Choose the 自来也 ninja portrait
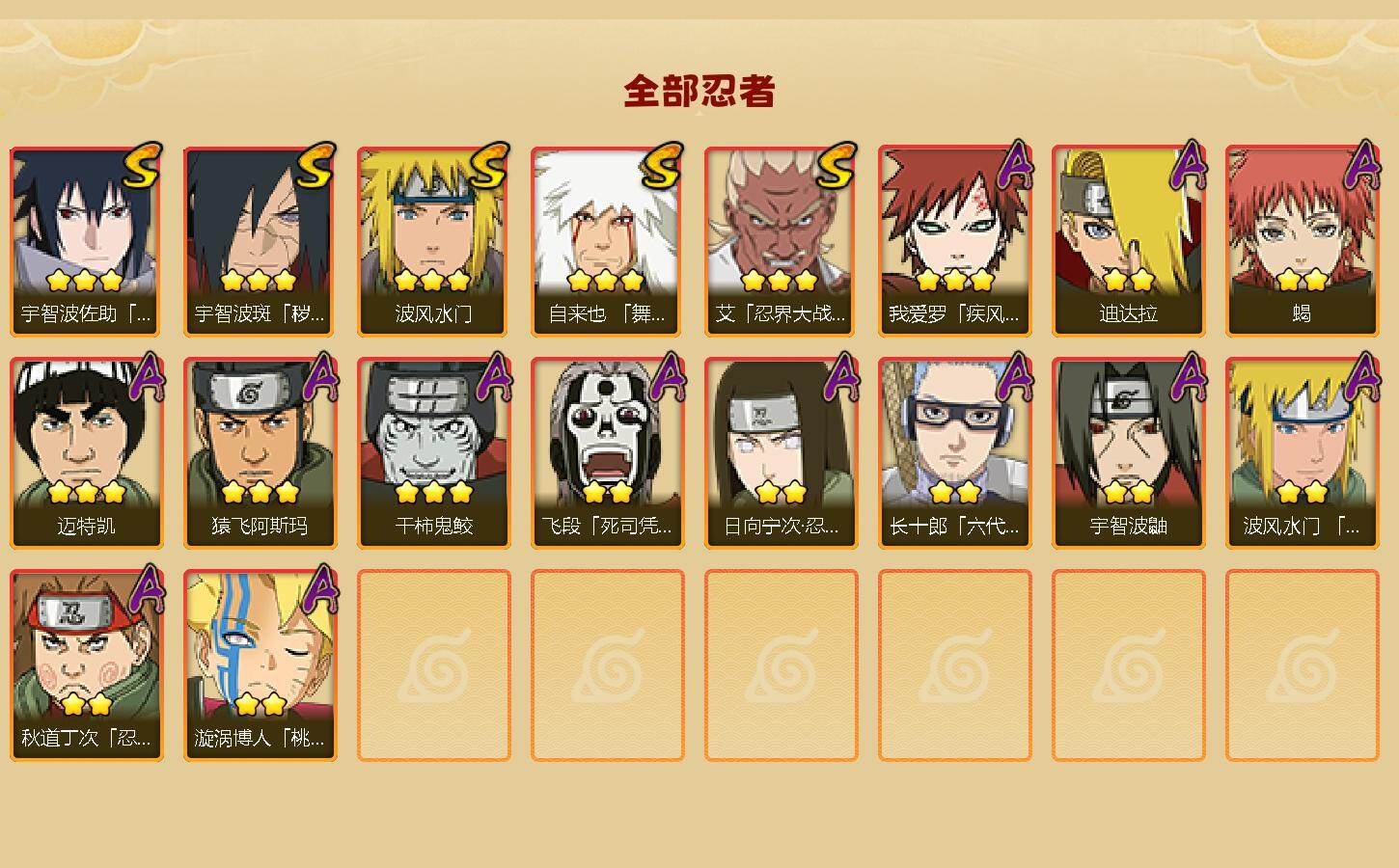 click(608, 241)
